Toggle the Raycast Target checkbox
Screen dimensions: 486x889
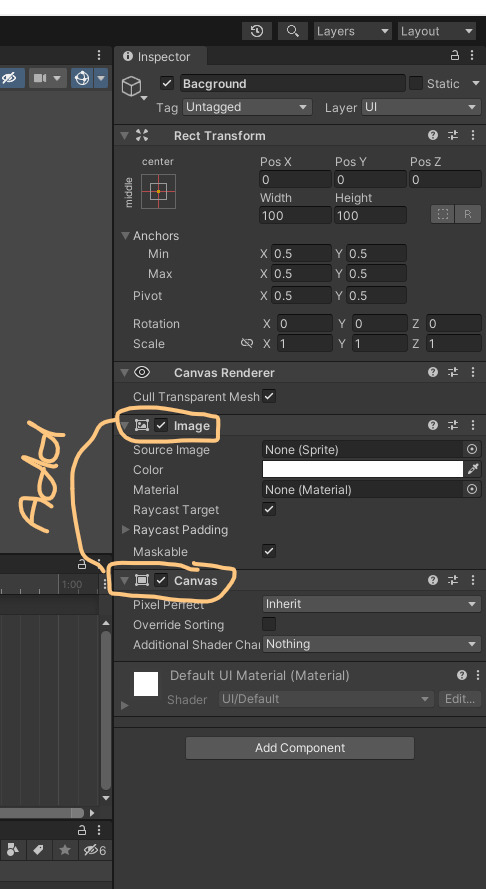269,509
